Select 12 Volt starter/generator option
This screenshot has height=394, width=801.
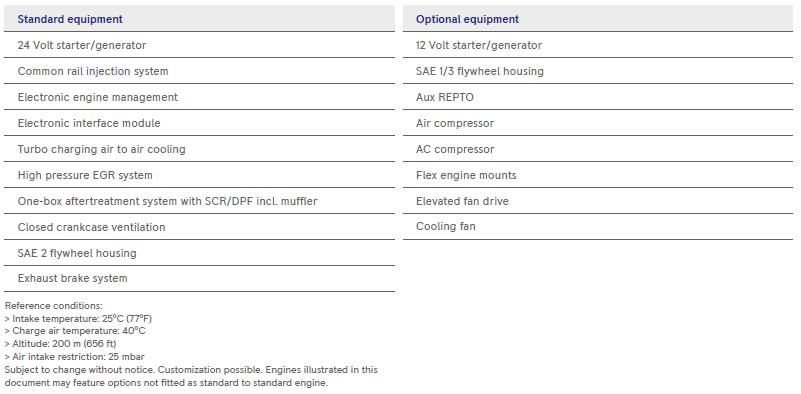pyautogui.click(x=598, y=45)
